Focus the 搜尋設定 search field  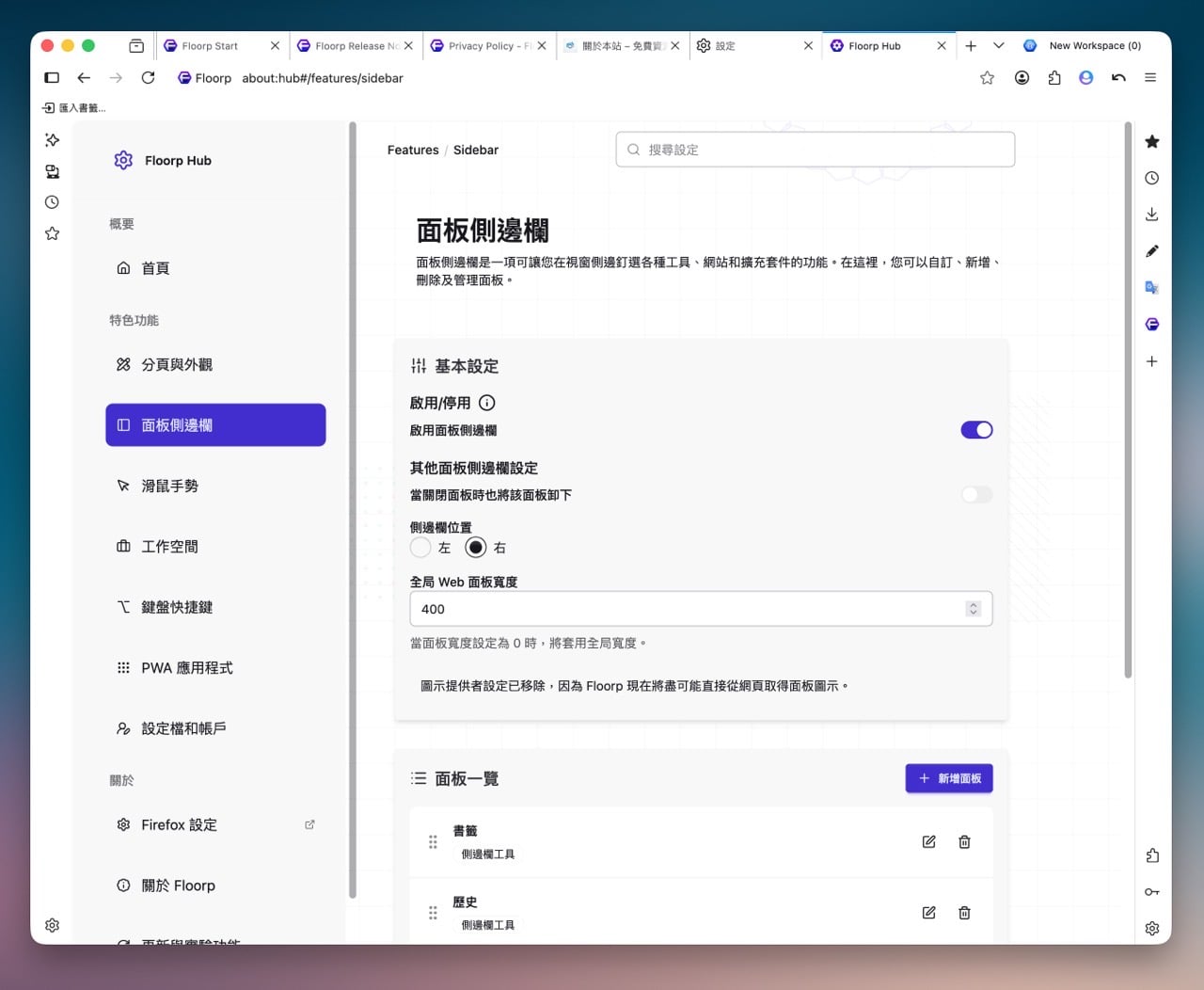pyautogui.click(x=816, y=150)
